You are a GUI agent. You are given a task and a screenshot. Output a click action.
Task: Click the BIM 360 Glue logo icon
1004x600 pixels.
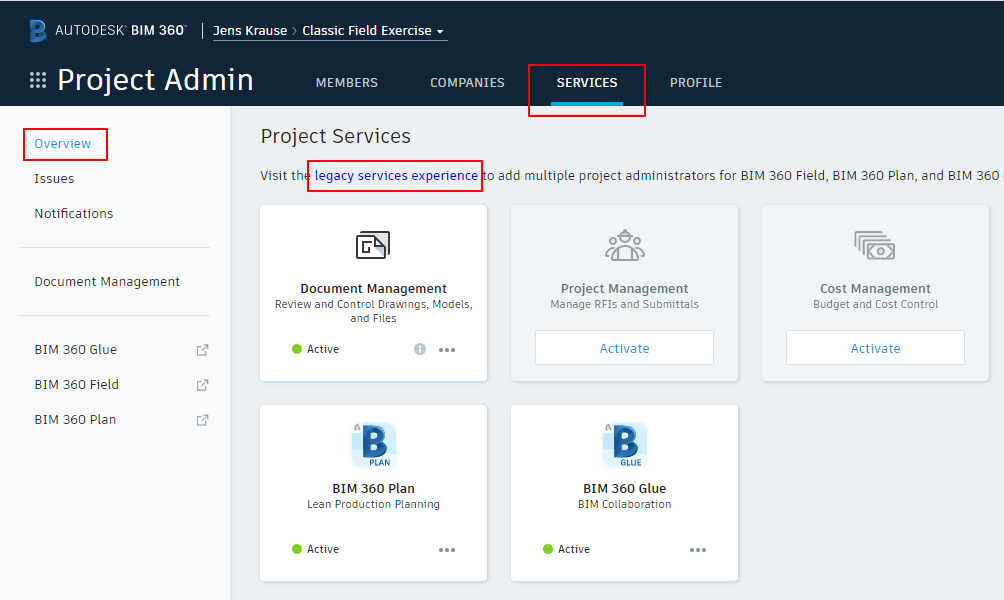point(624,445)
